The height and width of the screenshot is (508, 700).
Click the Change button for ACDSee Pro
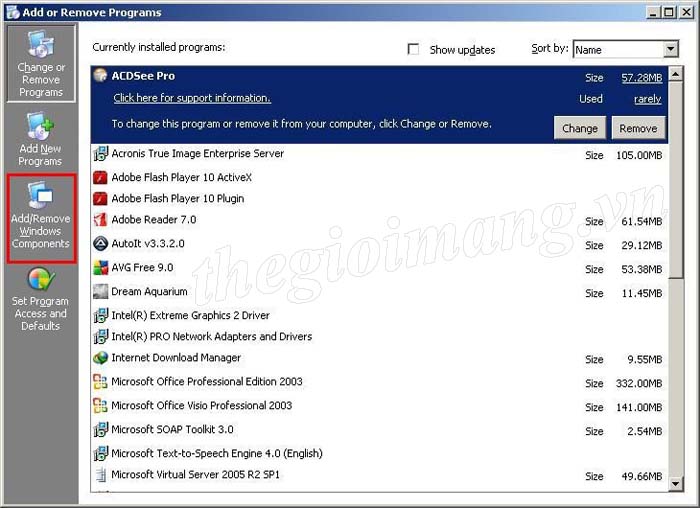tap(579, 128)
